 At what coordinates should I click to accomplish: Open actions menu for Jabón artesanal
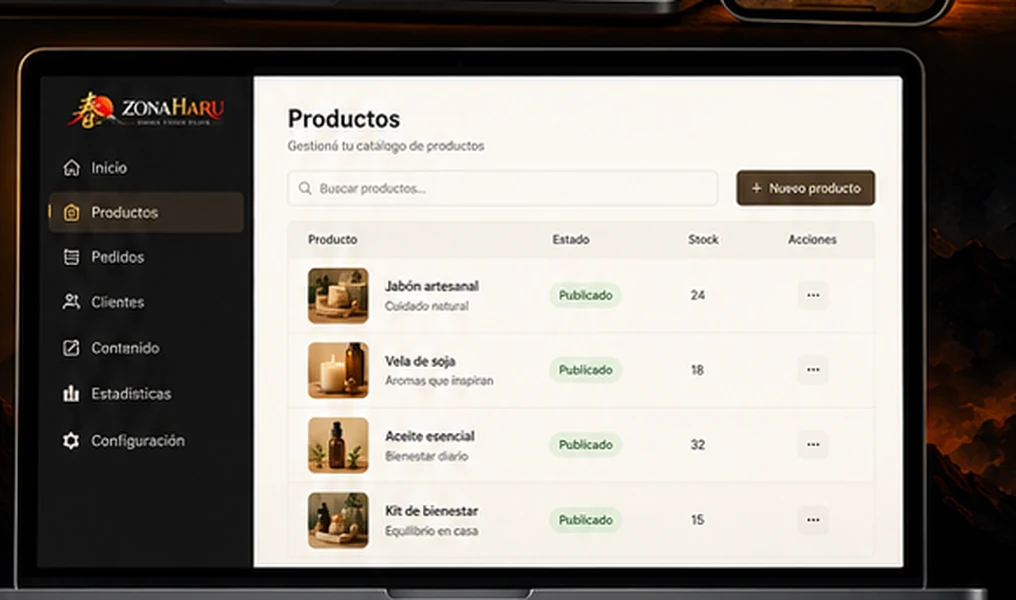[813, 295]
